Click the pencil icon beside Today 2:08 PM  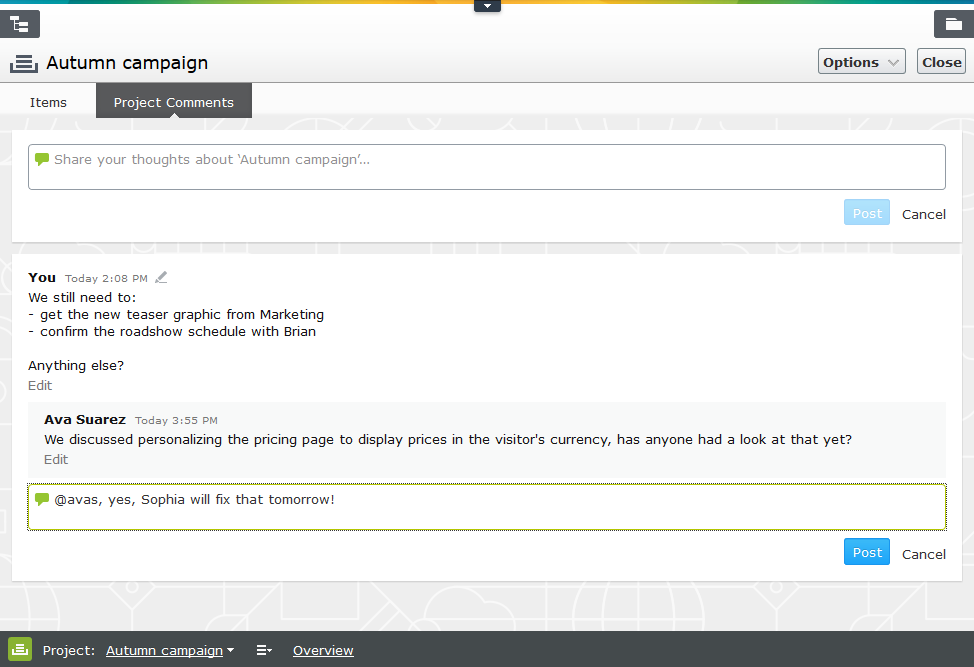click(x=161, y=277)
